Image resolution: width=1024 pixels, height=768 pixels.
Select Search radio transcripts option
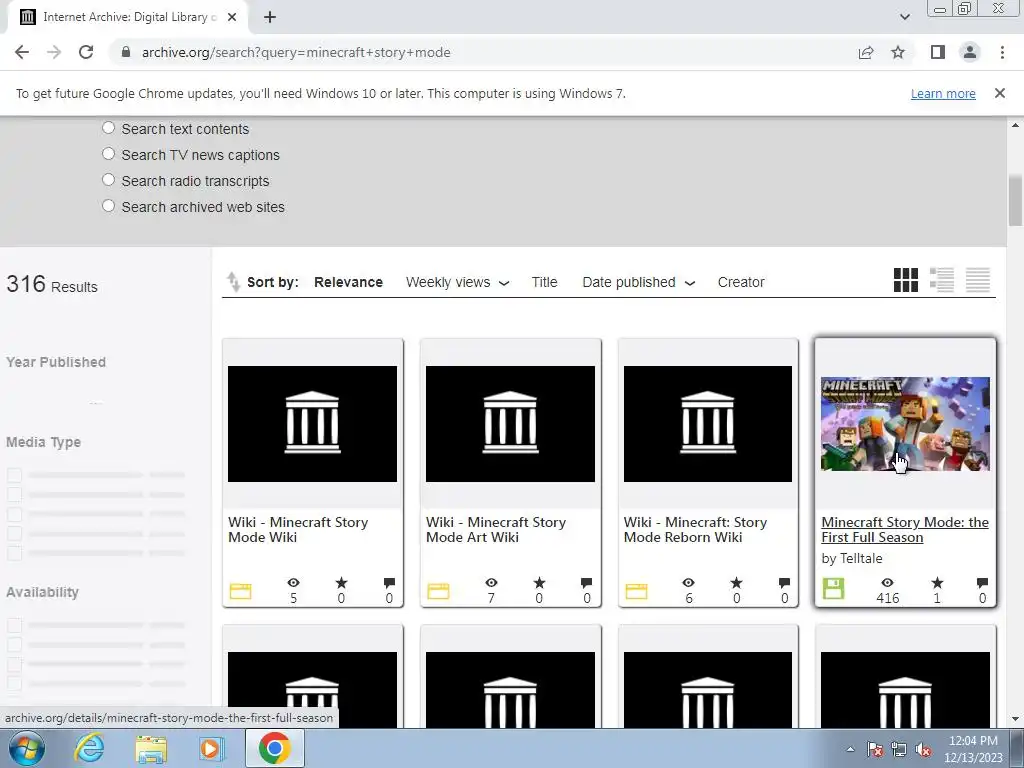click(x=108, y=180)
